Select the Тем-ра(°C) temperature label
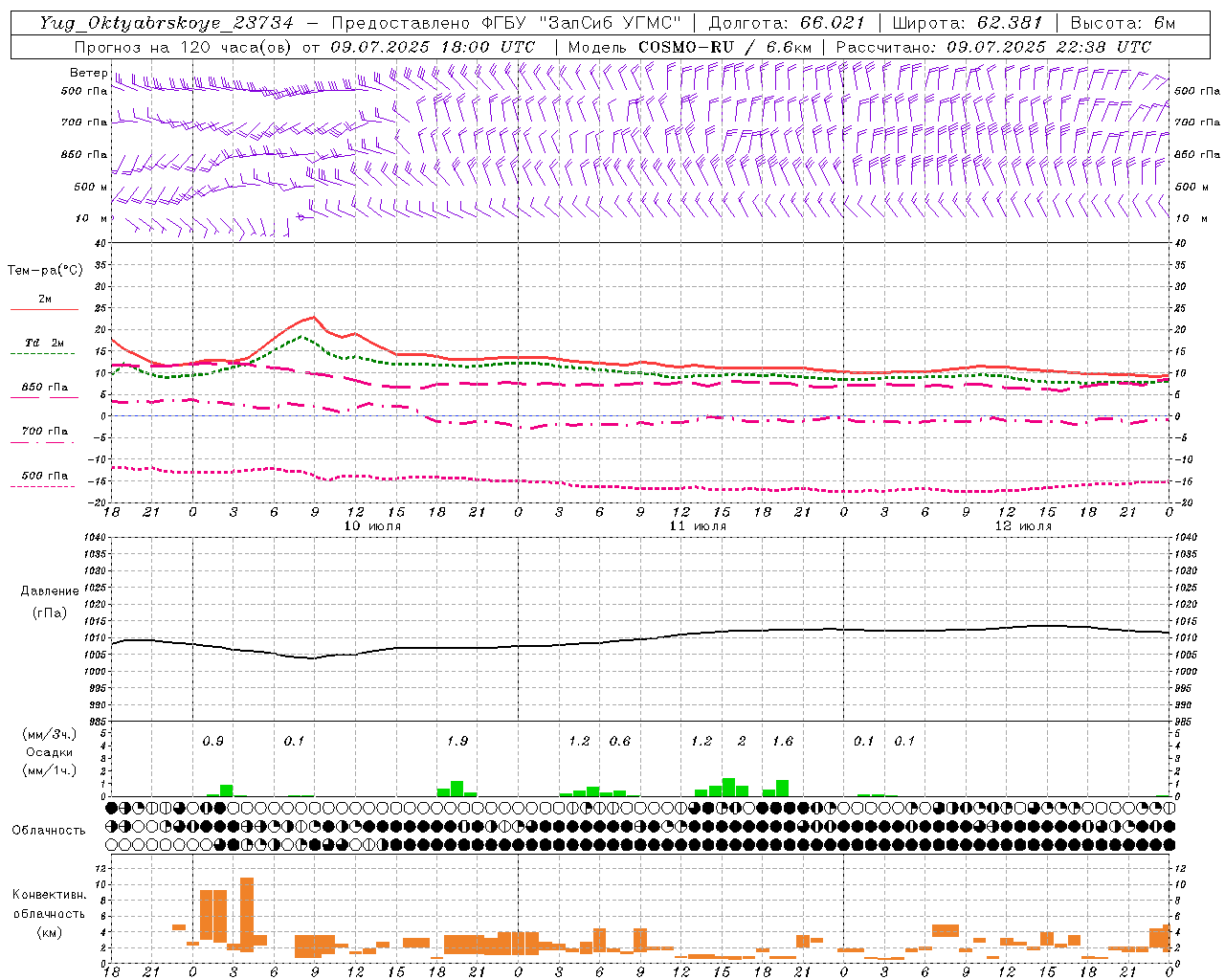Screen dimensions: 1225x980 (x=45, y=271)
